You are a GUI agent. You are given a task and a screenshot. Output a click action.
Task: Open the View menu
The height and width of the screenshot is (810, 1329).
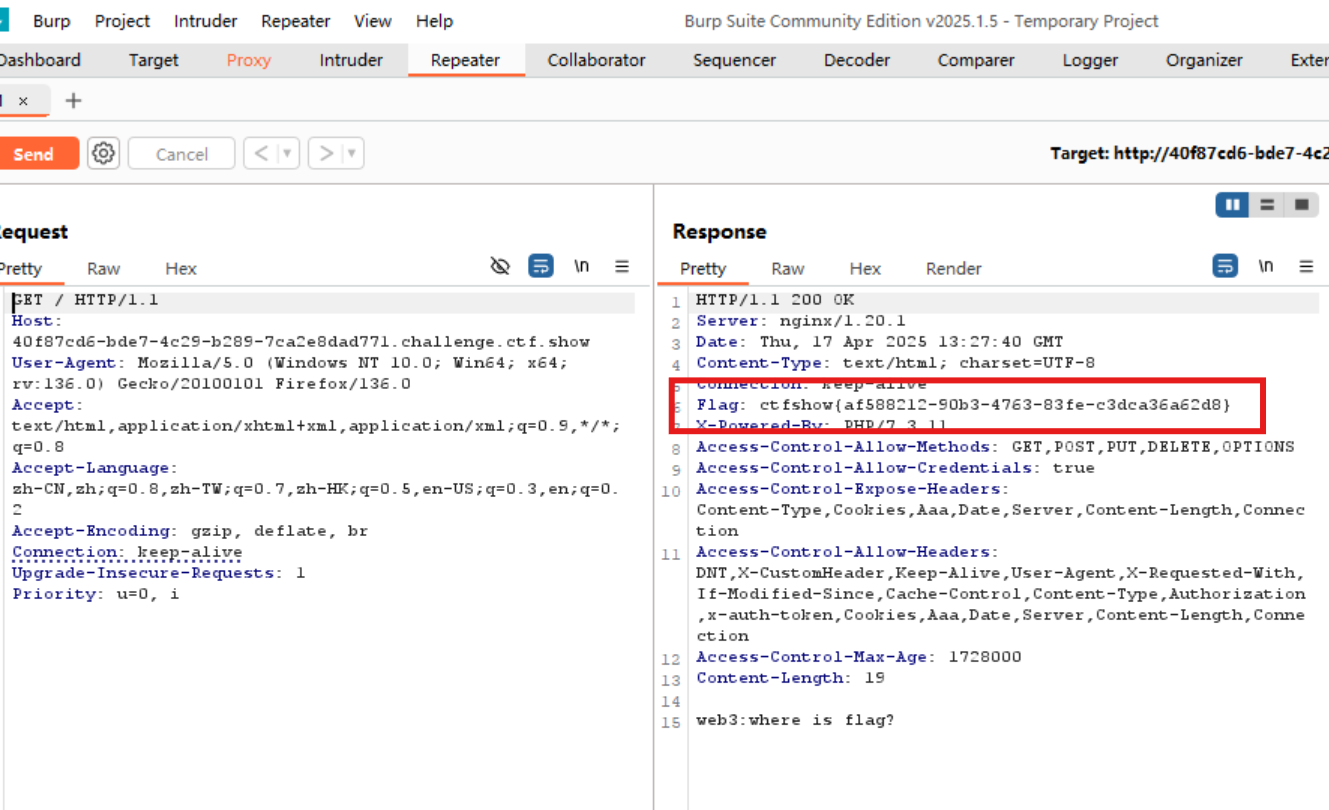click(373, 21)
